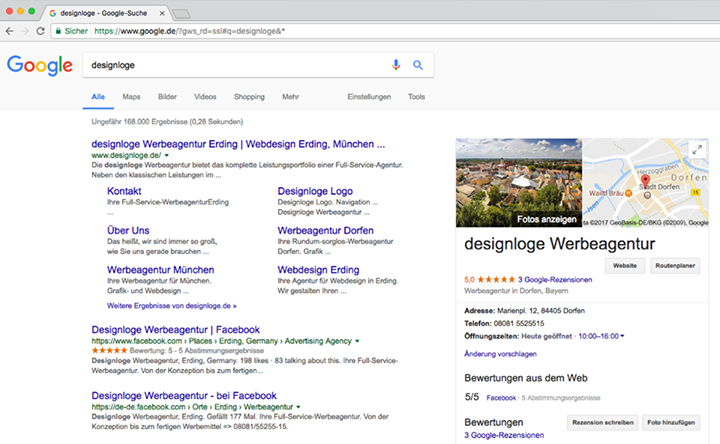This screenshot has width=720, height=444.
Task: Click Weitere Ergebnisse von designloge.de
Action: (172, 306)
